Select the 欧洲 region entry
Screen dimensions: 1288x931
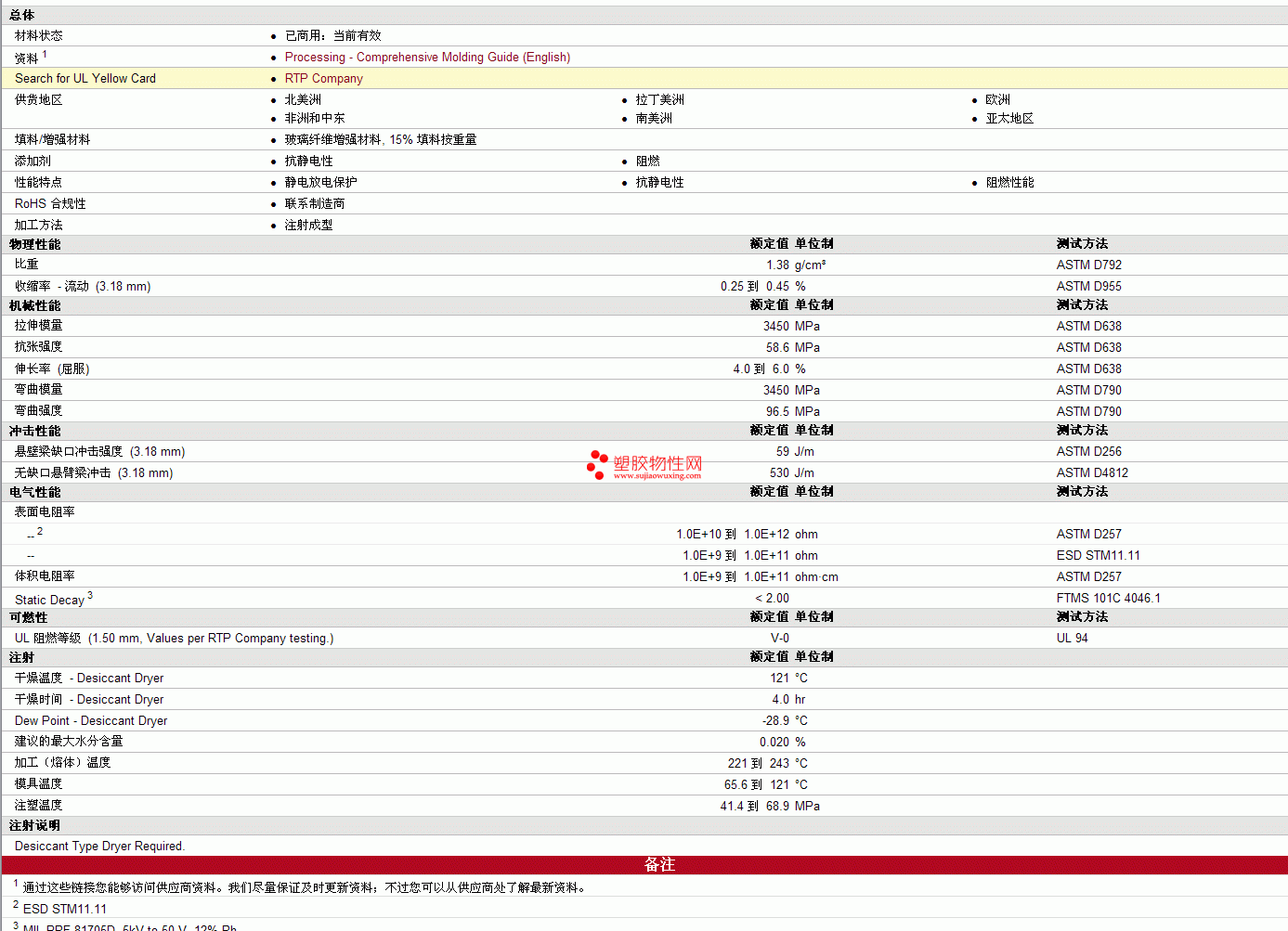[x=997, y=100]
